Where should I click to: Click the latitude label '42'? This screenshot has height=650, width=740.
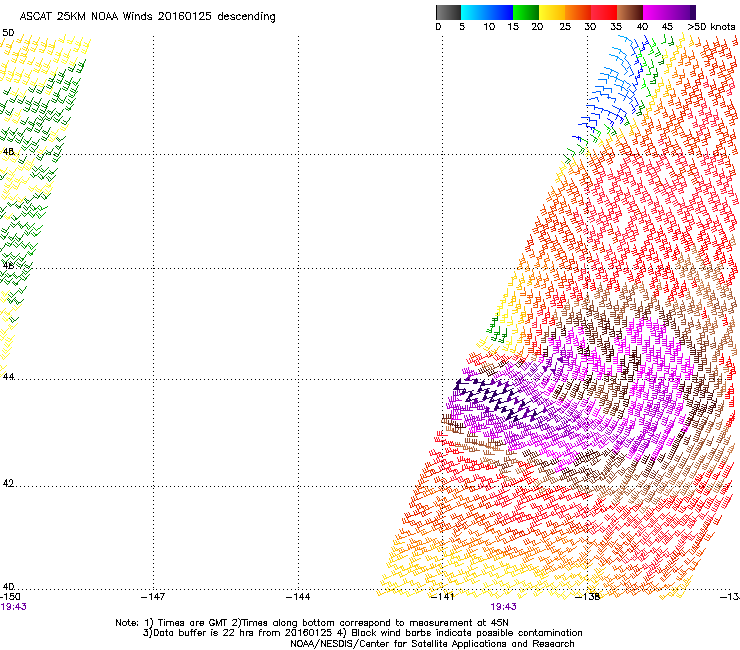coord(8,483)
